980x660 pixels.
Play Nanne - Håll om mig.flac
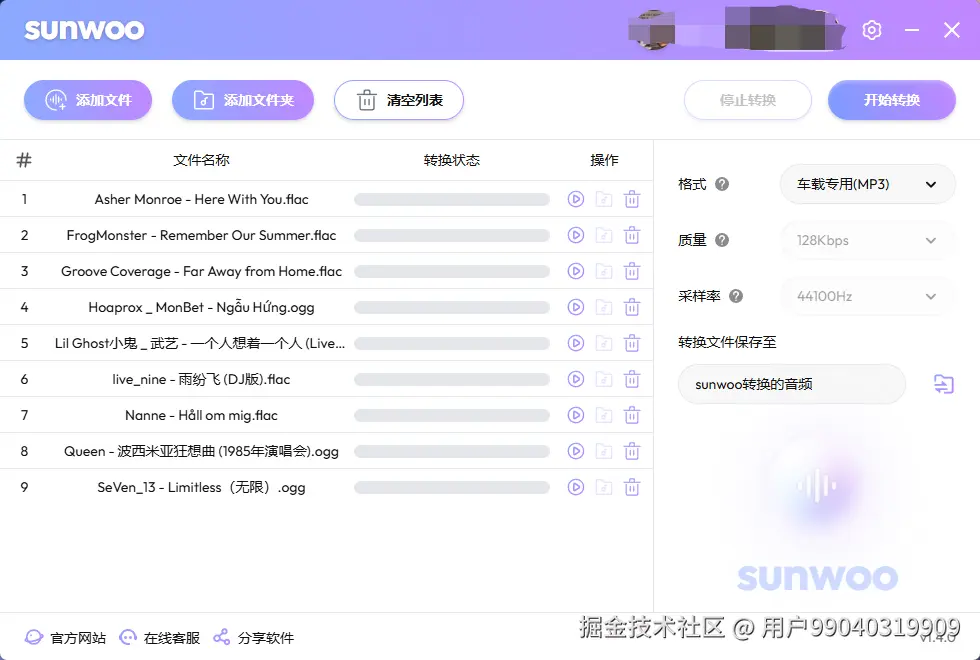point(576,416)
